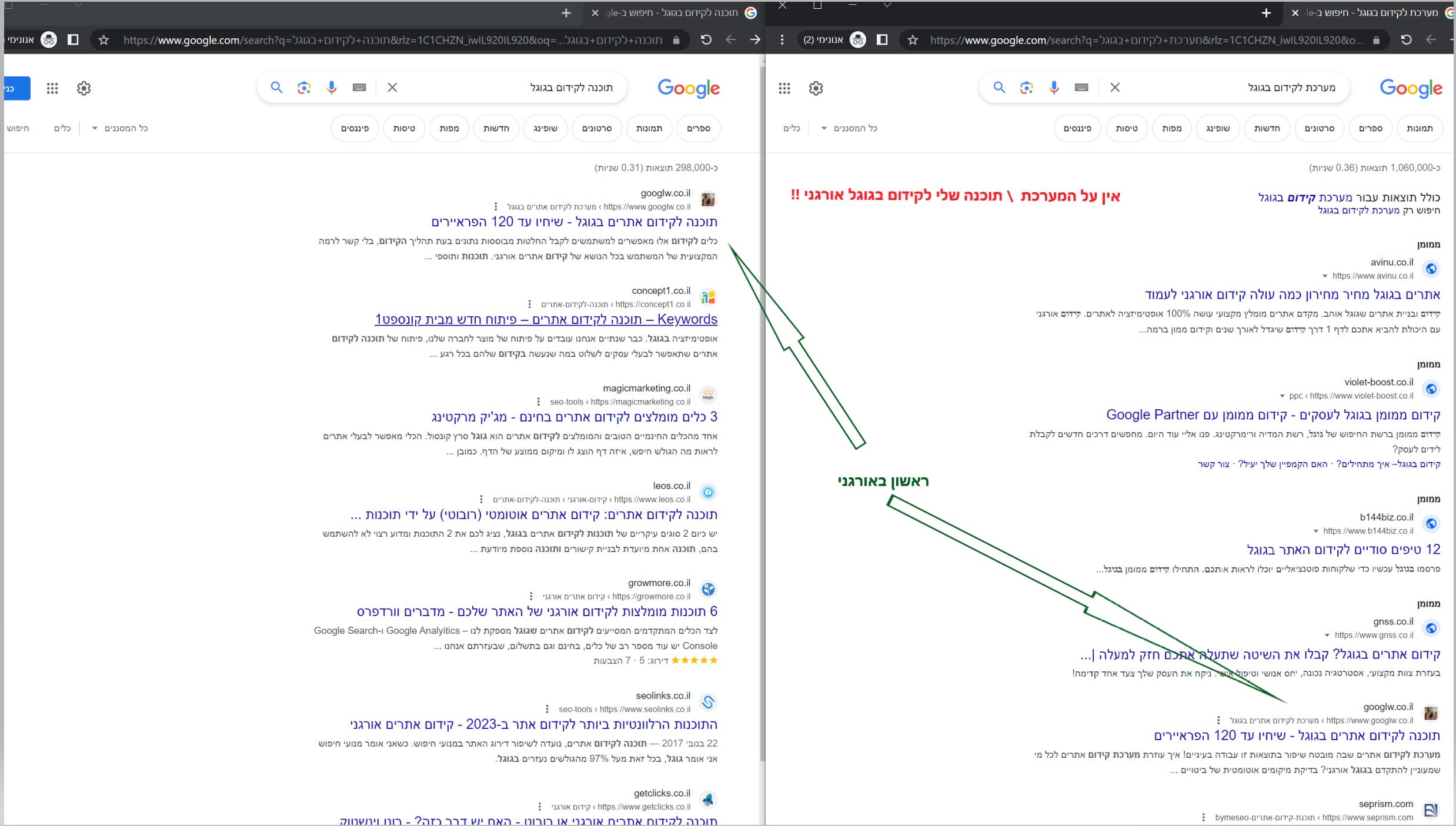
Task: Open Google apps grid in right window
Action: 784,88
